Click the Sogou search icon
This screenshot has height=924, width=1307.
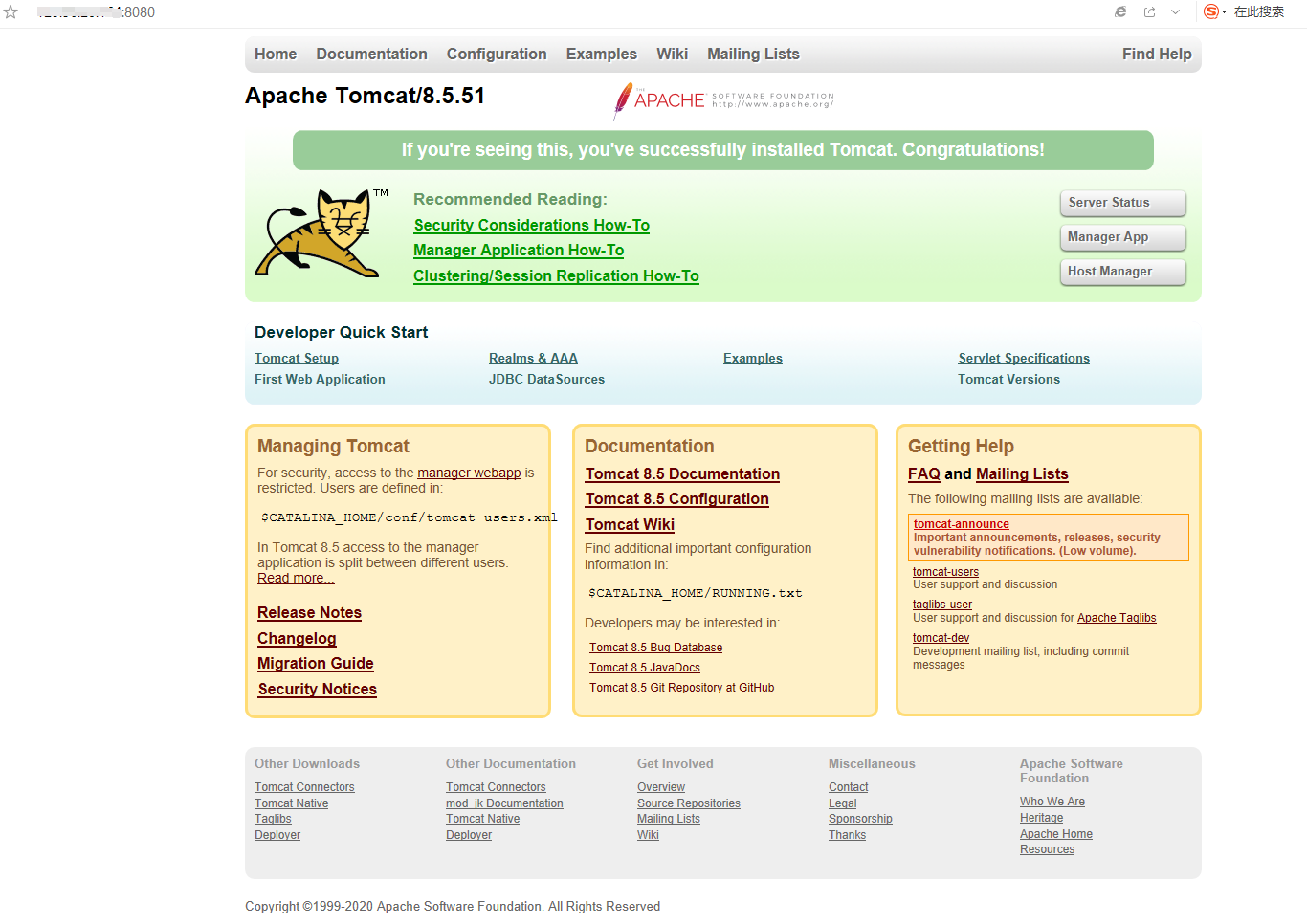pos(1211,11)
